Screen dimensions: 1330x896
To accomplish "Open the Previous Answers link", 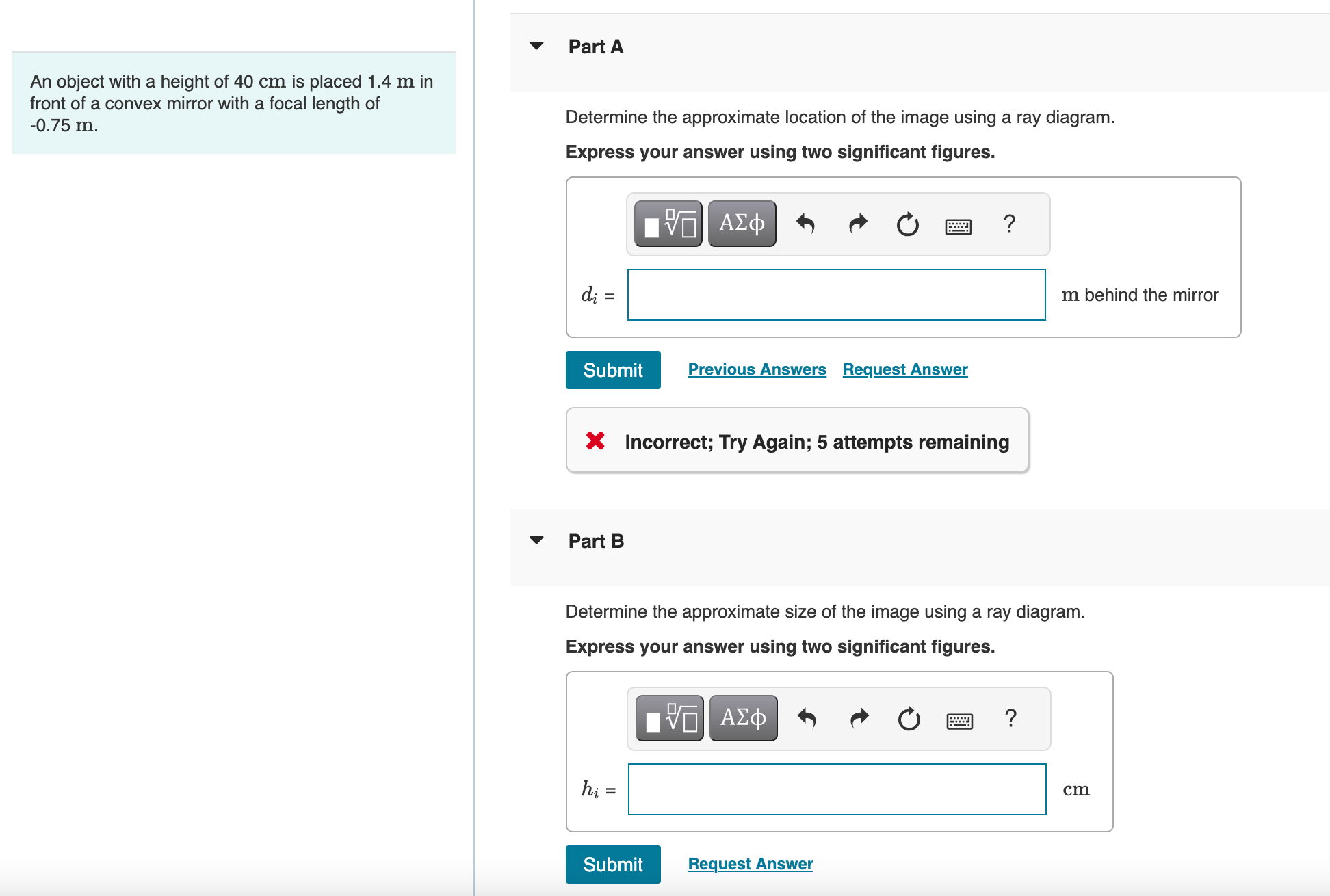I will coord(757,369).
